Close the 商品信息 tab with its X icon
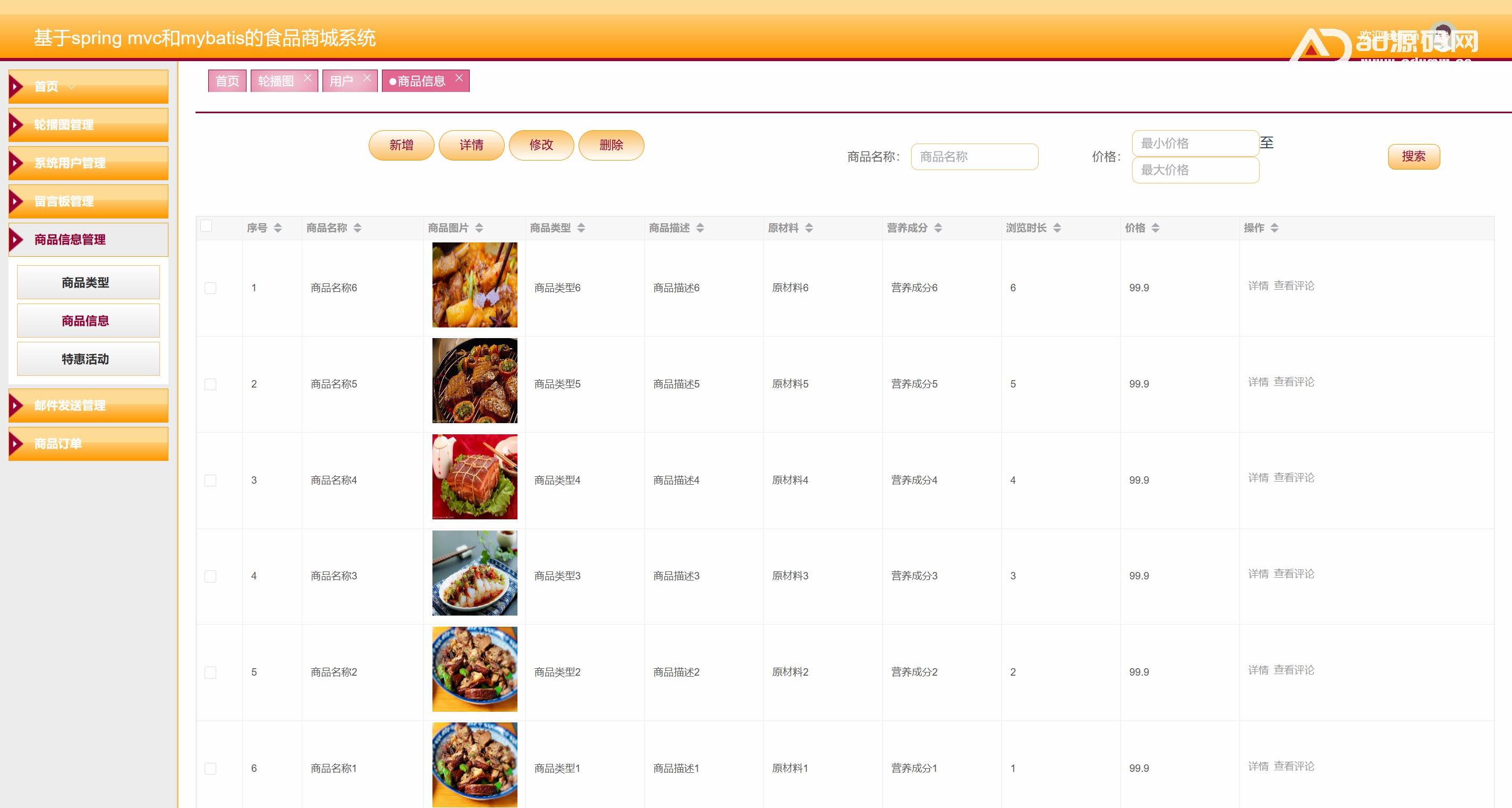 click(459, 78)
